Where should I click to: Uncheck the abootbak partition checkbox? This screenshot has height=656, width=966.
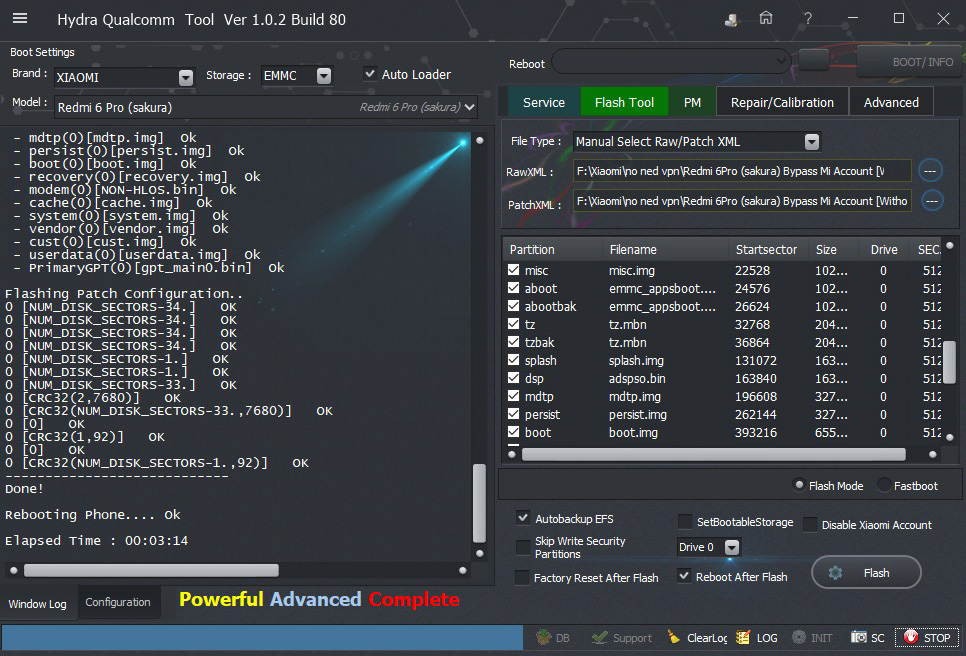click(513, 306)
